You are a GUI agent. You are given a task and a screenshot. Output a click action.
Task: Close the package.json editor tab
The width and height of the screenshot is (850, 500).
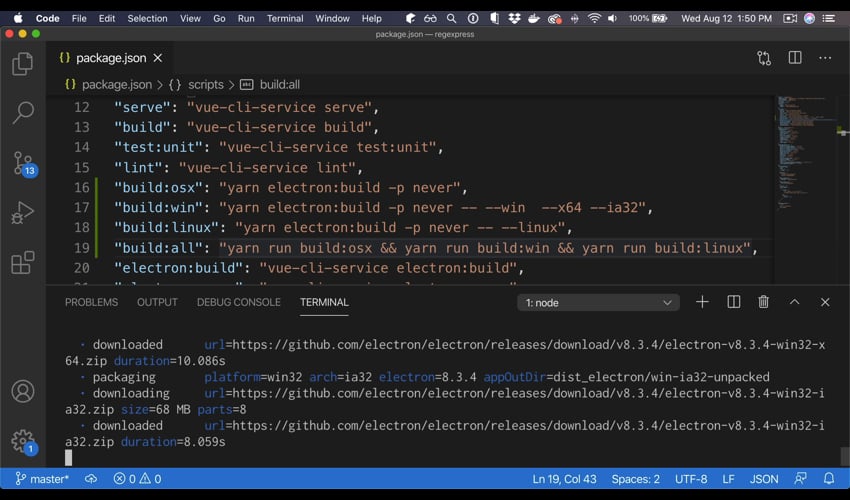coord(158,58)
